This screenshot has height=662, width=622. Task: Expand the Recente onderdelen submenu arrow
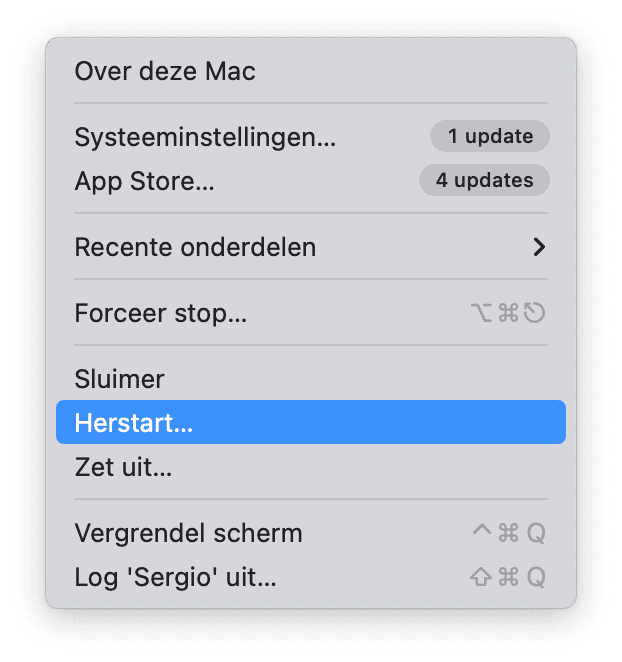tap(539, 247)
